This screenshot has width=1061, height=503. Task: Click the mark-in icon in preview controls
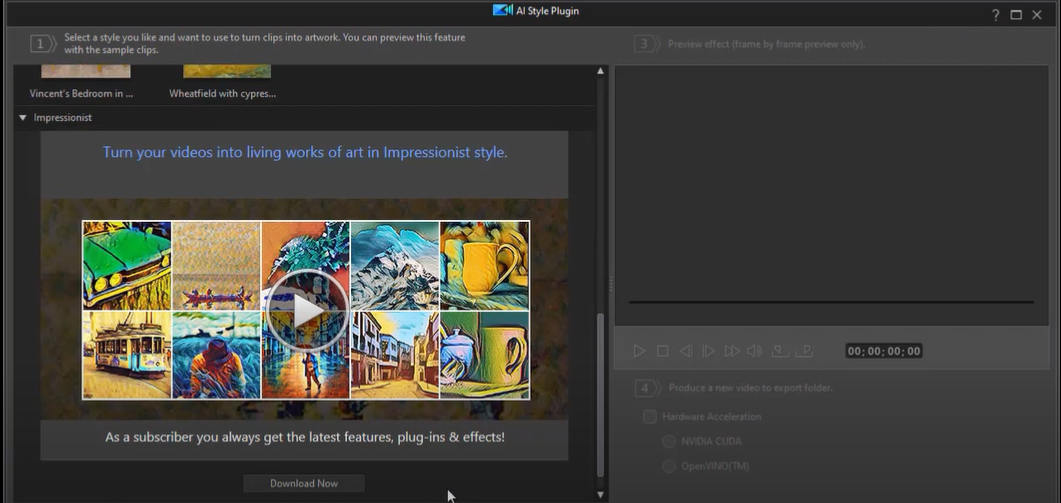click(780, 351)
